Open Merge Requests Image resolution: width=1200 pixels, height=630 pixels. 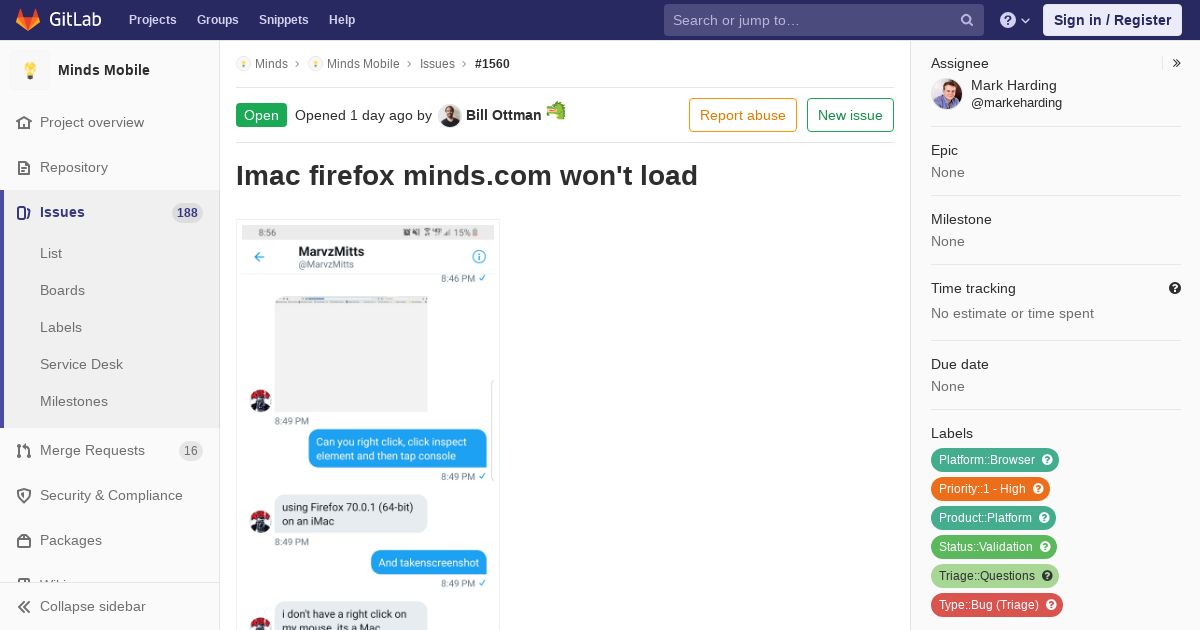click(92, 450)
